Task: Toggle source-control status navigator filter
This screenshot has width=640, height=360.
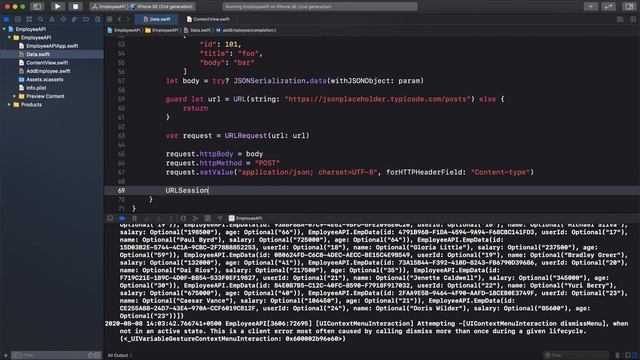Action: (x=97, y=356)
